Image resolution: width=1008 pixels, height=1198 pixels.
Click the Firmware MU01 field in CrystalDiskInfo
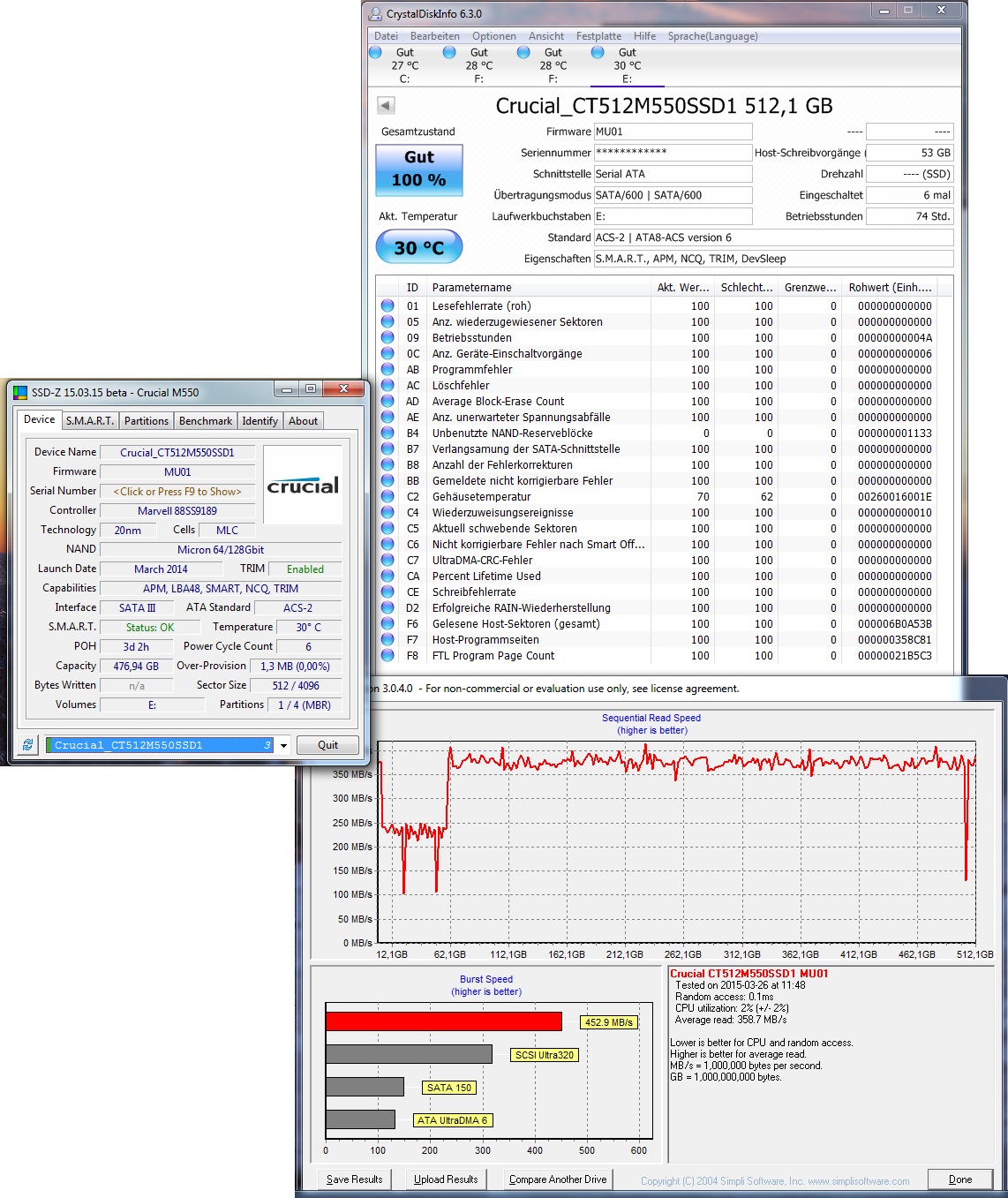(673, 132)
